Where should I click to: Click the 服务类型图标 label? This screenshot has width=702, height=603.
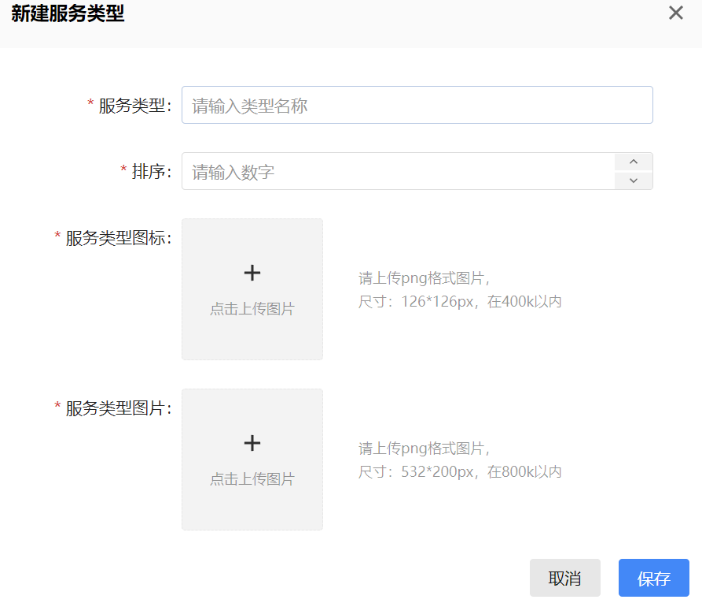[118, 238]
